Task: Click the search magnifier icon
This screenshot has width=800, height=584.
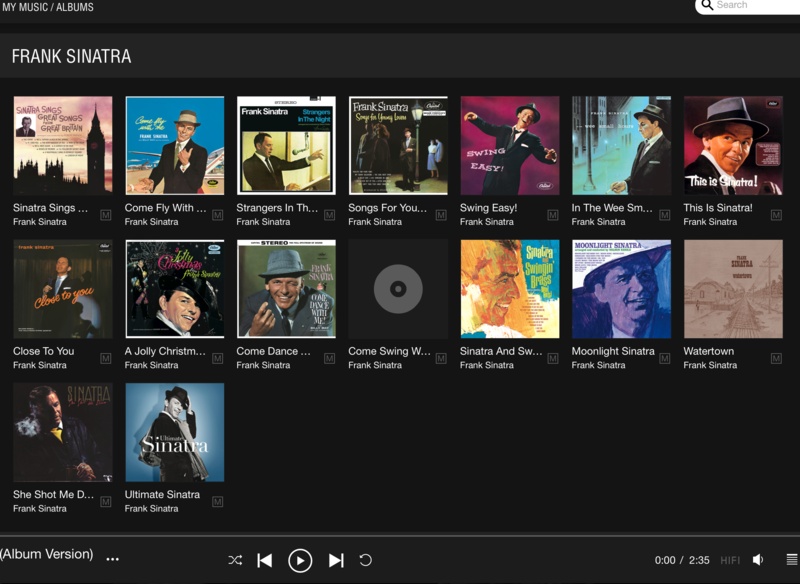Action: 707,5
